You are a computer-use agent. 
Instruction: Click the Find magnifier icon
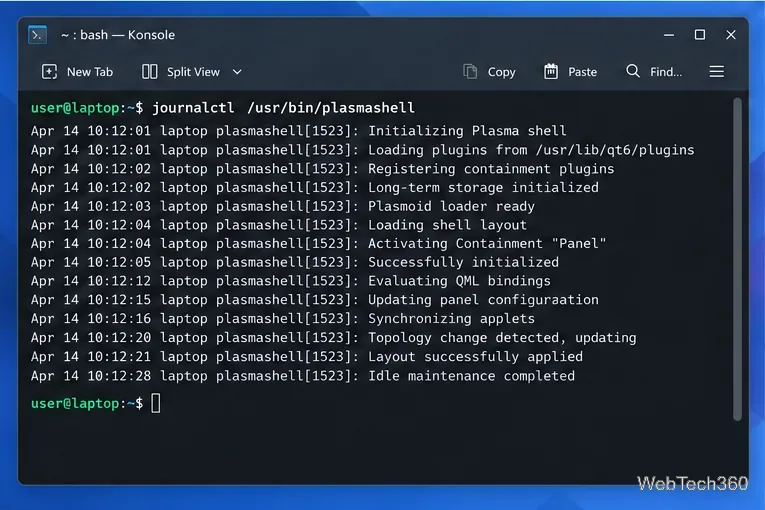point(633,71)
